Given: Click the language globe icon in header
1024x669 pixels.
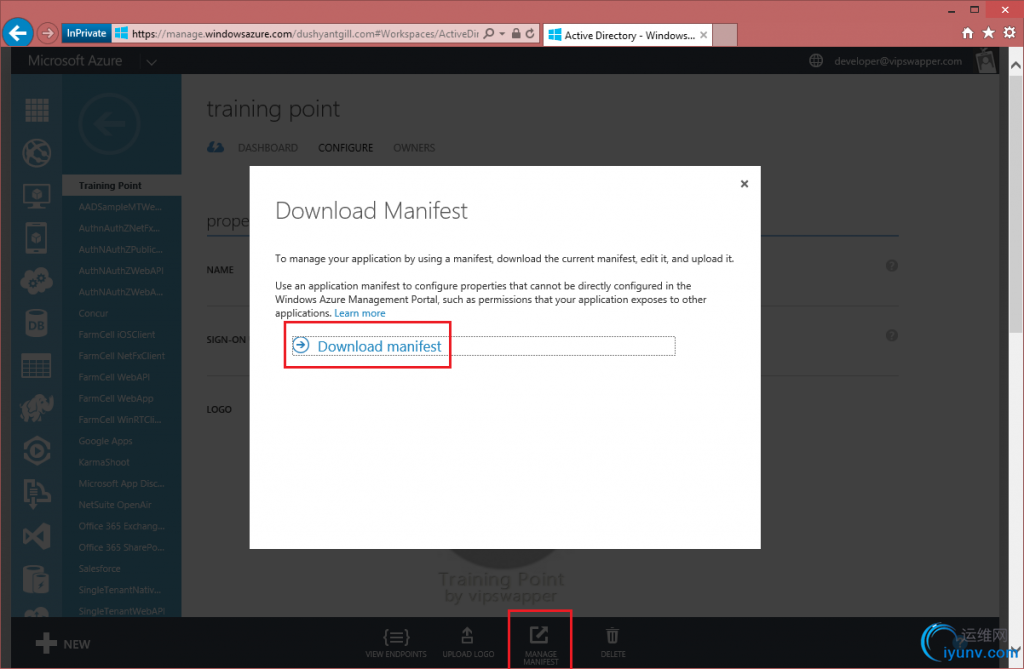Looking at the screenshot, I should [x=816, y=61].
